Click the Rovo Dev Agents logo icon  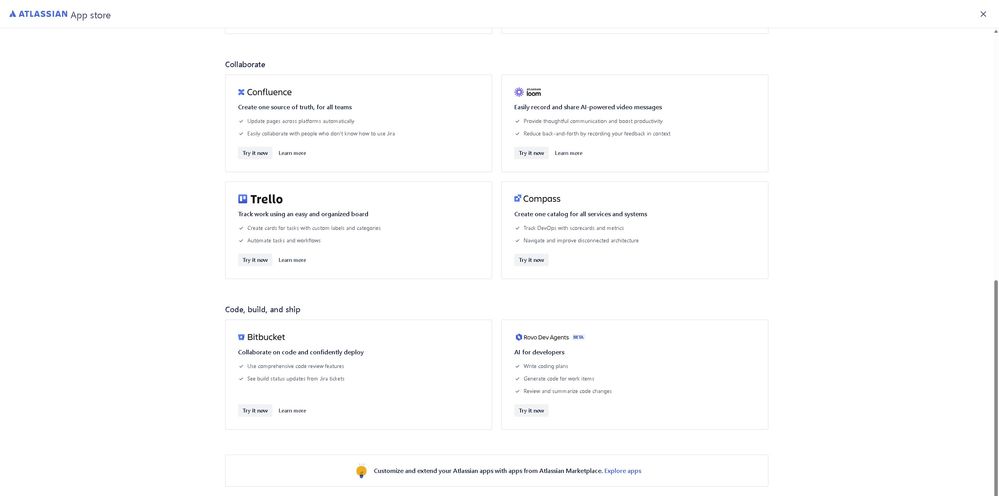pyautogui.click(x=519, y=337)
